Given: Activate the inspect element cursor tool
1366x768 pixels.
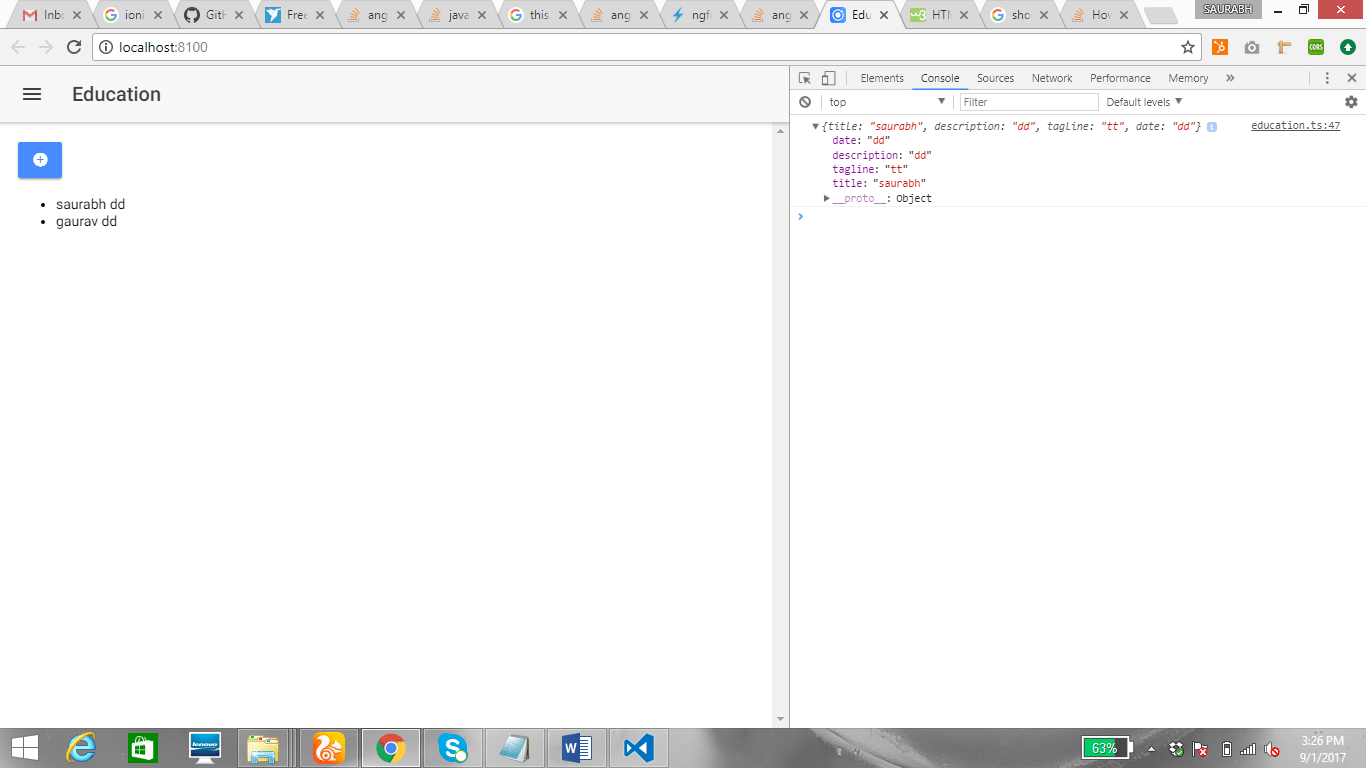Looking at the screenshot, I should [805, 77].
